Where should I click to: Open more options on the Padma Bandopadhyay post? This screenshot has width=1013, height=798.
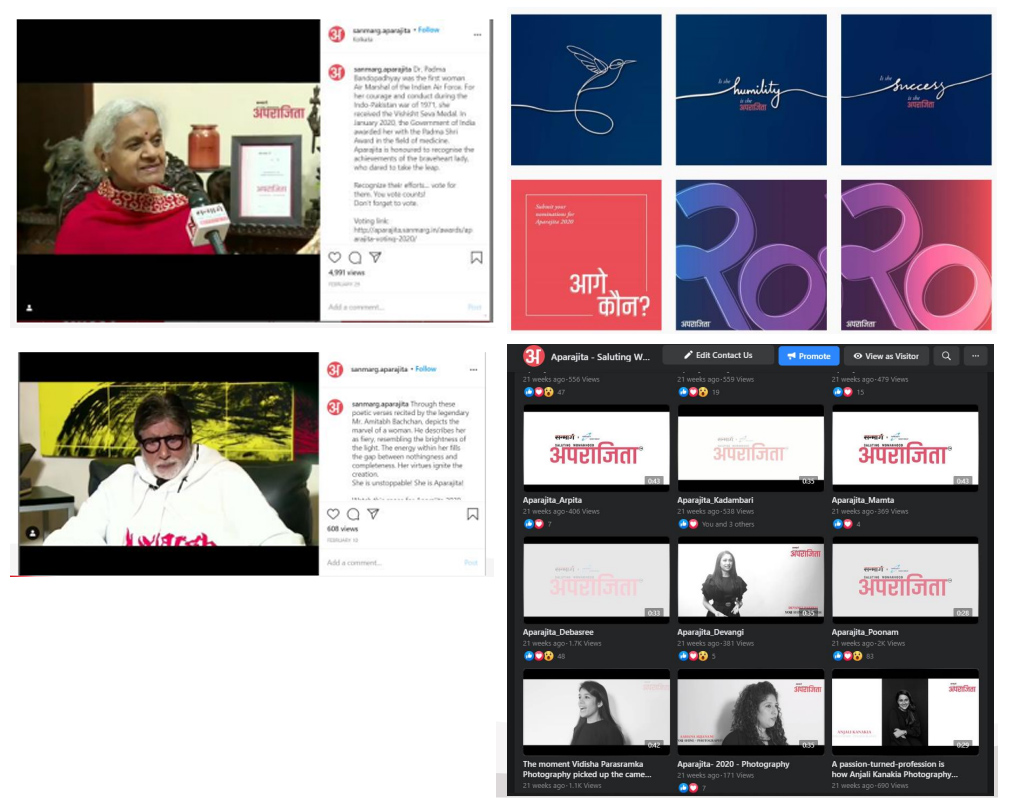point(477,35)
